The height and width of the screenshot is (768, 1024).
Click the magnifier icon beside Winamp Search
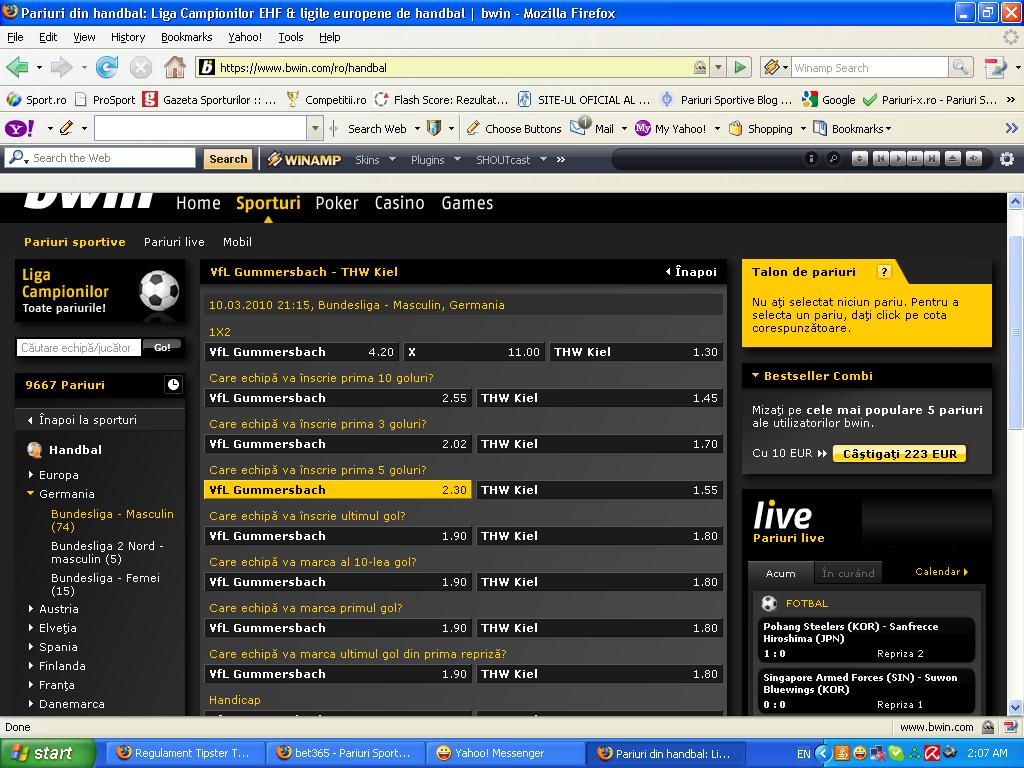tap(960, 67)
